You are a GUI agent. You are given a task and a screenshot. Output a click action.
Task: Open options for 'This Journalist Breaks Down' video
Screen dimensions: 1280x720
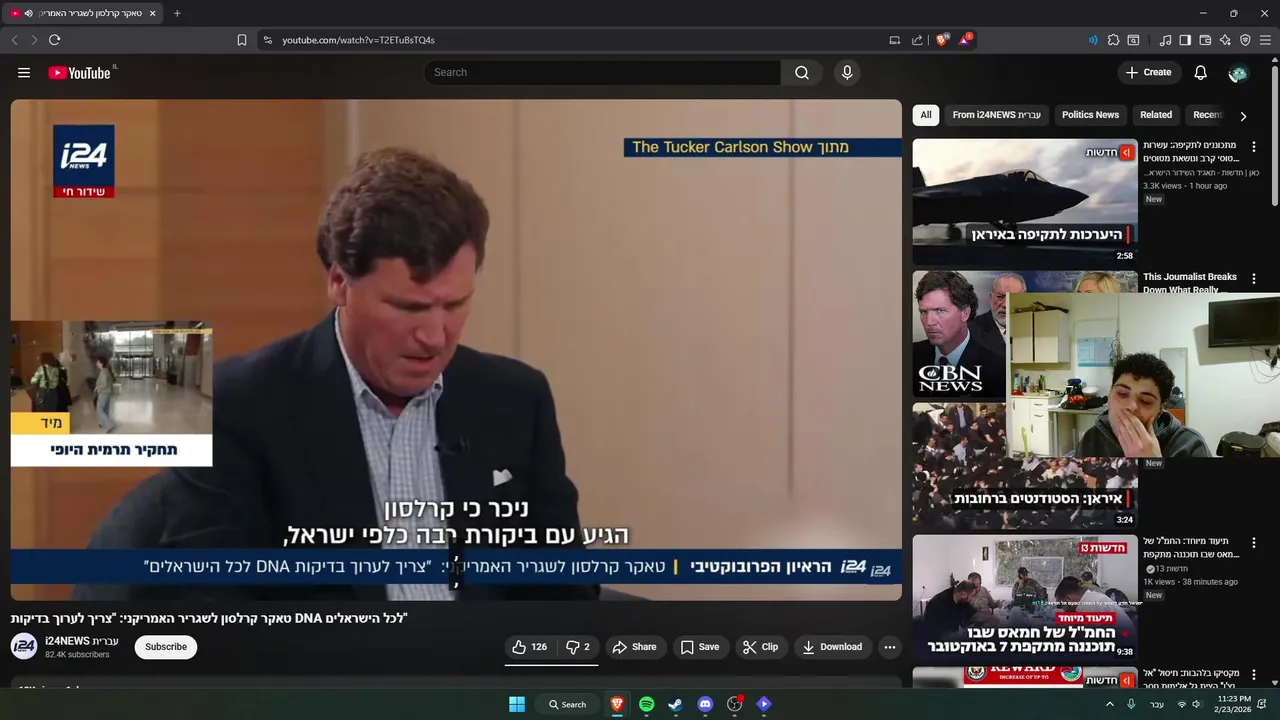coord(1254,278)
